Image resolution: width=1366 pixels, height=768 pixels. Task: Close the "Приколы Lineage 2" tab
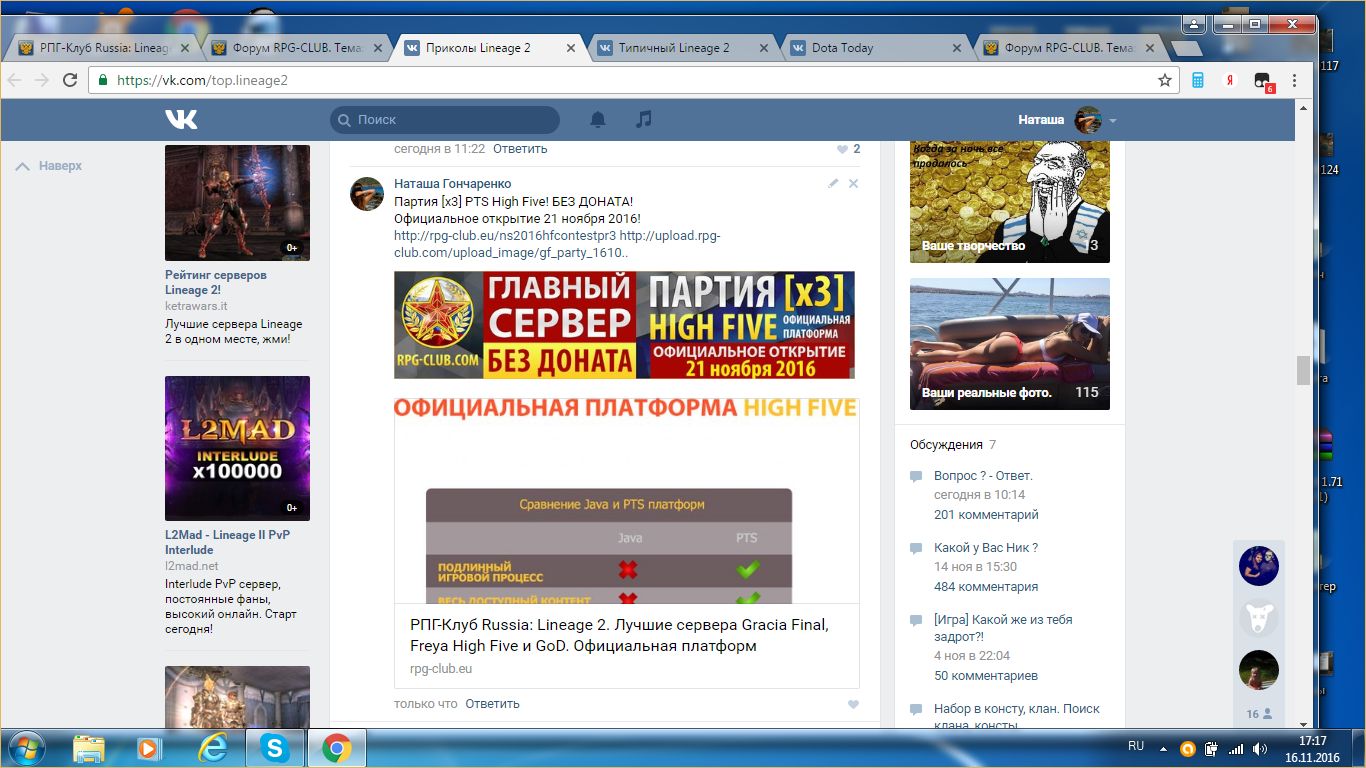571,48
